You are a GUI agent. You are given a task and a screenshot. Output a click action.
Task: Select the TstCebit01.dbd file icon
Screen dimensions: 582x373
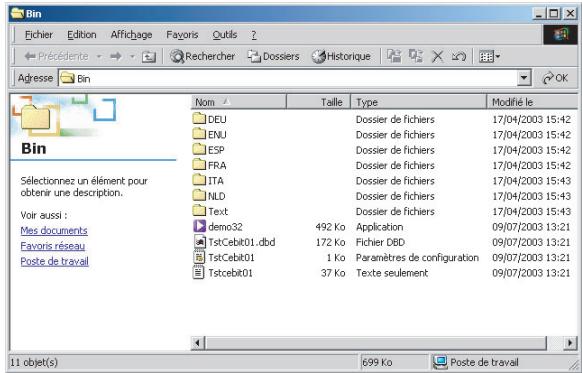coord(199,242)
